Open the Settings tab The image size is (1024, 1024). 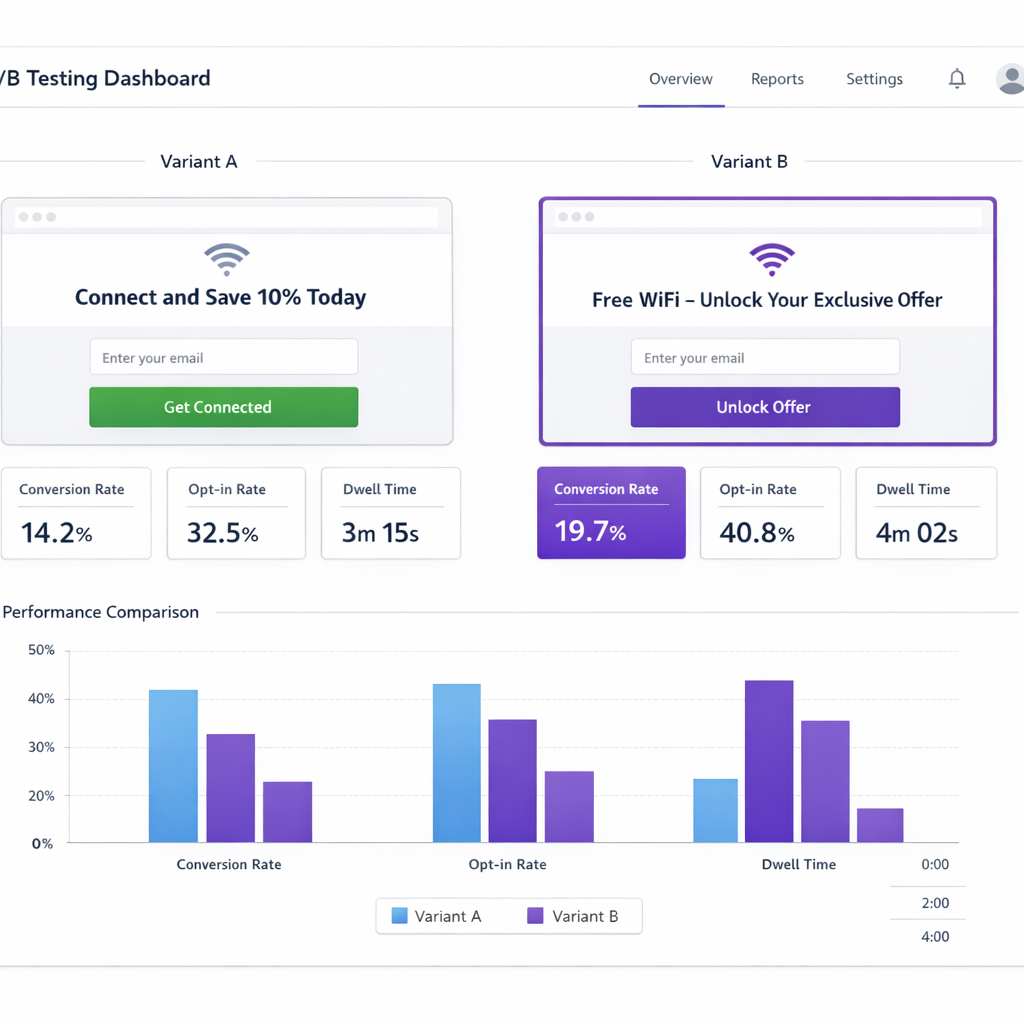pos(874,79)
